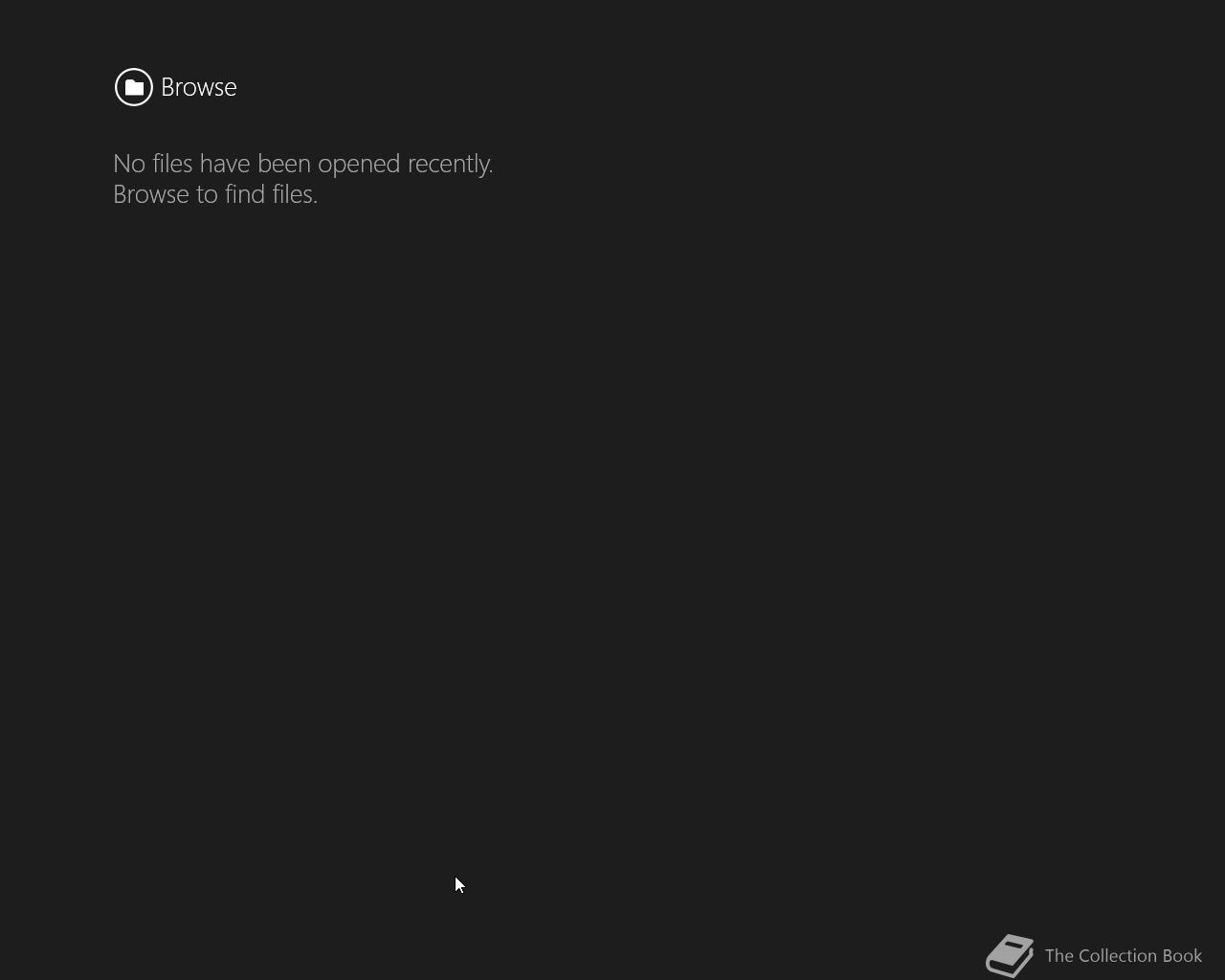Select the round Browse button outline
The width and height of the screenshot is (1225, 980).
click(x=134, y=87)
